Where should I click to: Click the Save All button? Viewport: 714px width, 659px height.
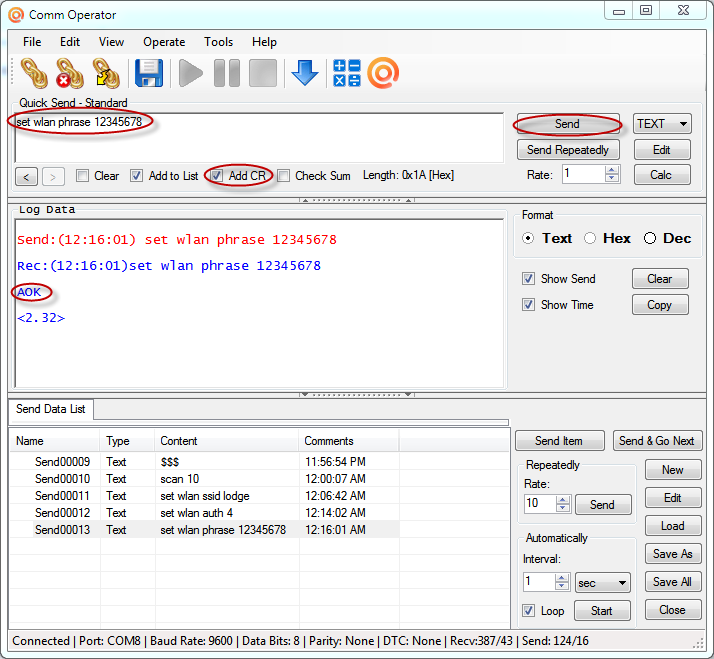(673, 582)
